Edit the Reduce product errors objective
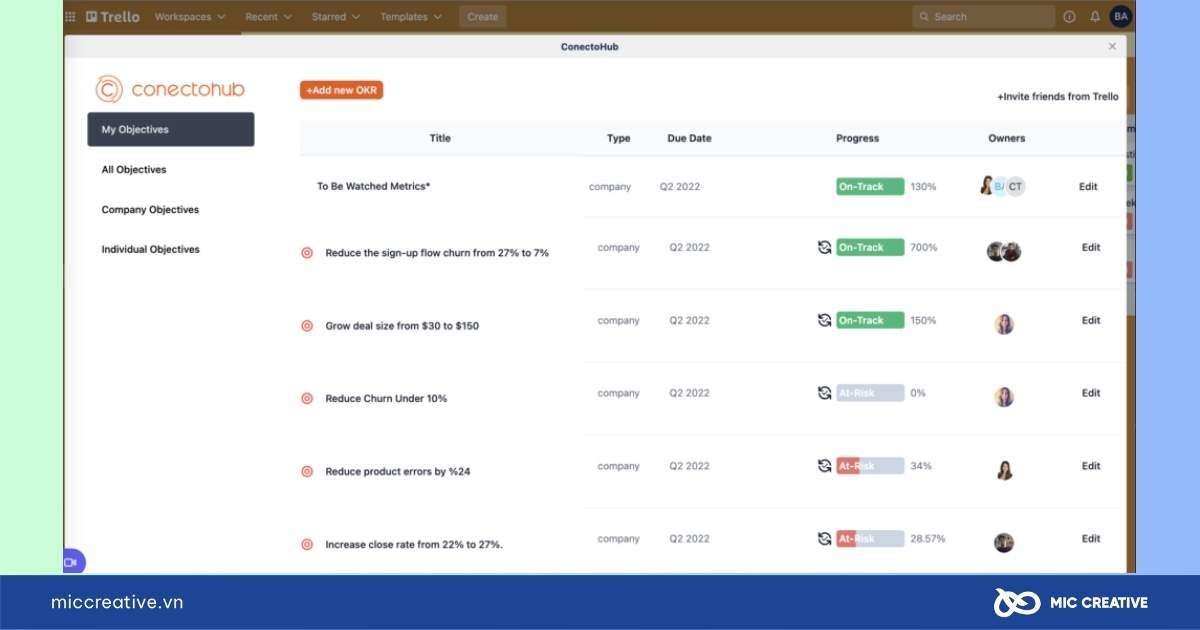The image size is (1200, 630). [1091, 466]
